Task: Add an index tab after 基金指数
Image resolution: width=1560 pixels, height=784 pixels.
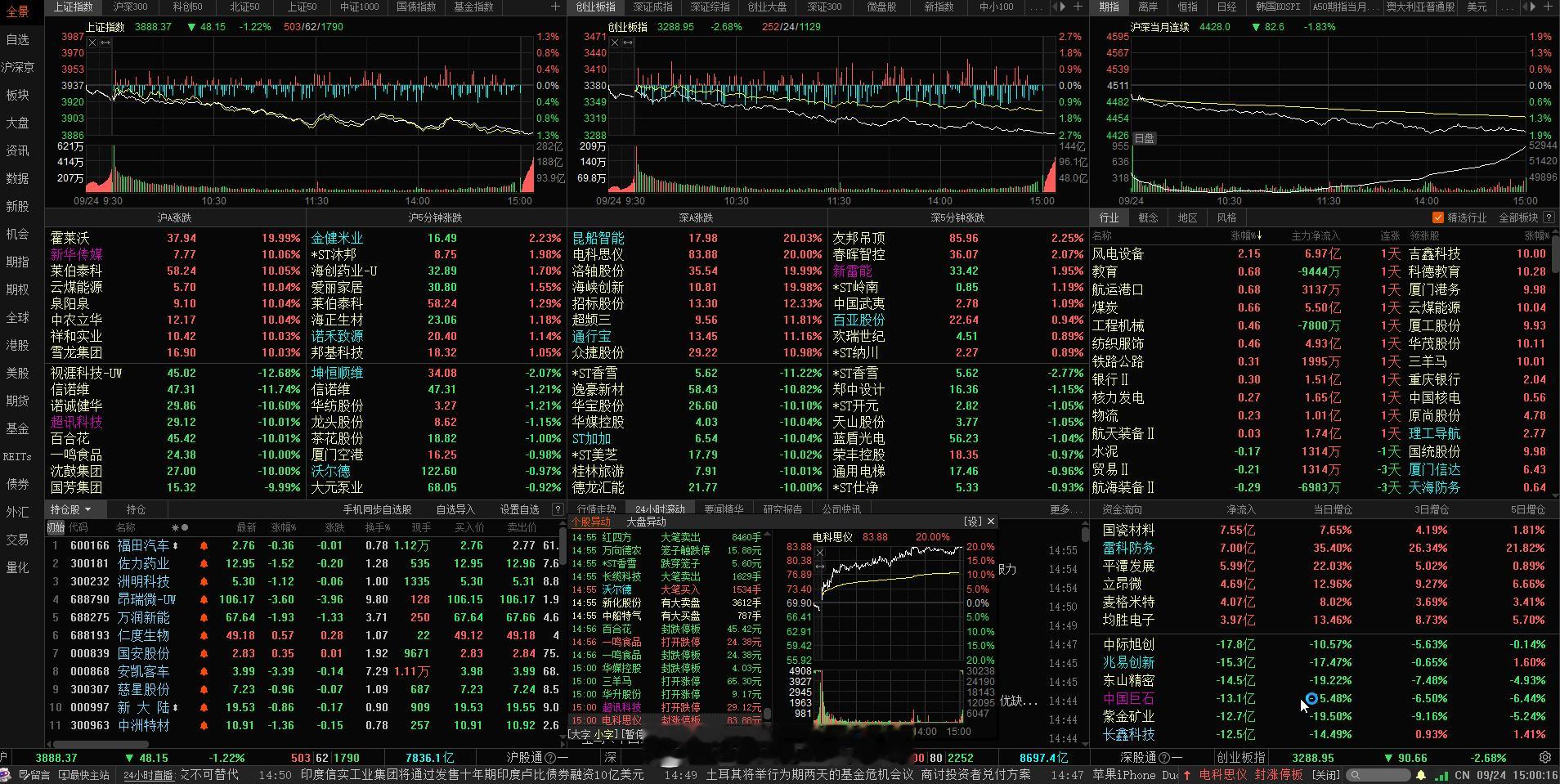Action: [x=556, y=7]
